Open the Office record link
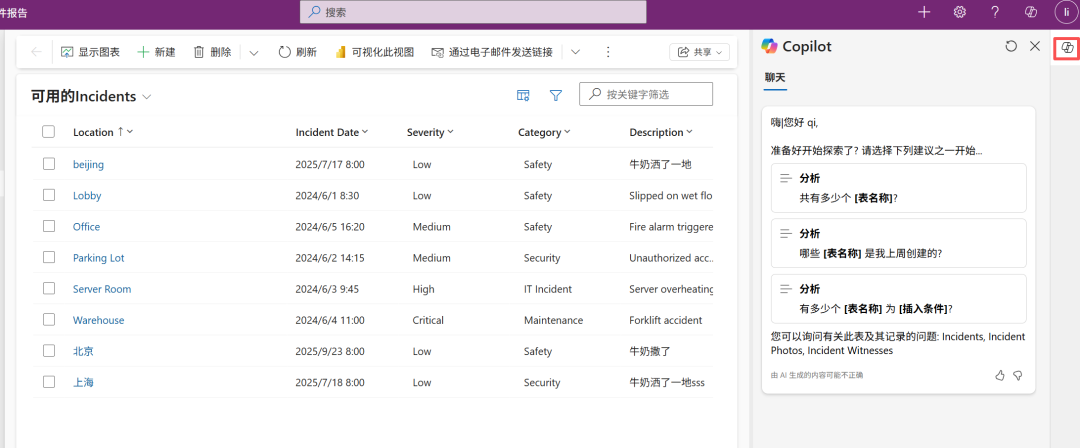1080x448 pixels. (x=86, y=227)
